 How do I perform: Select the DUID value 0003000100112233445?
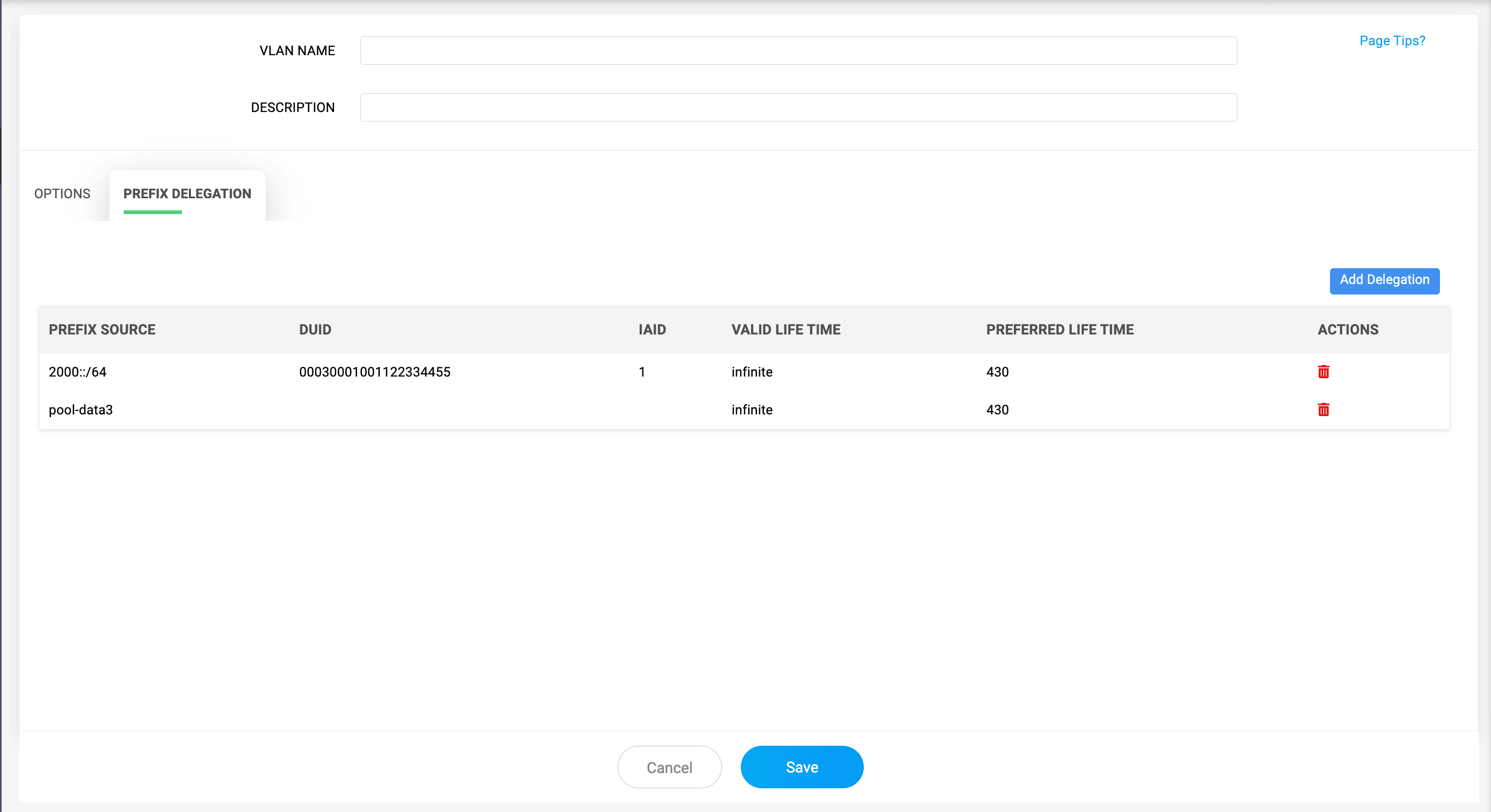click(374, 372)
